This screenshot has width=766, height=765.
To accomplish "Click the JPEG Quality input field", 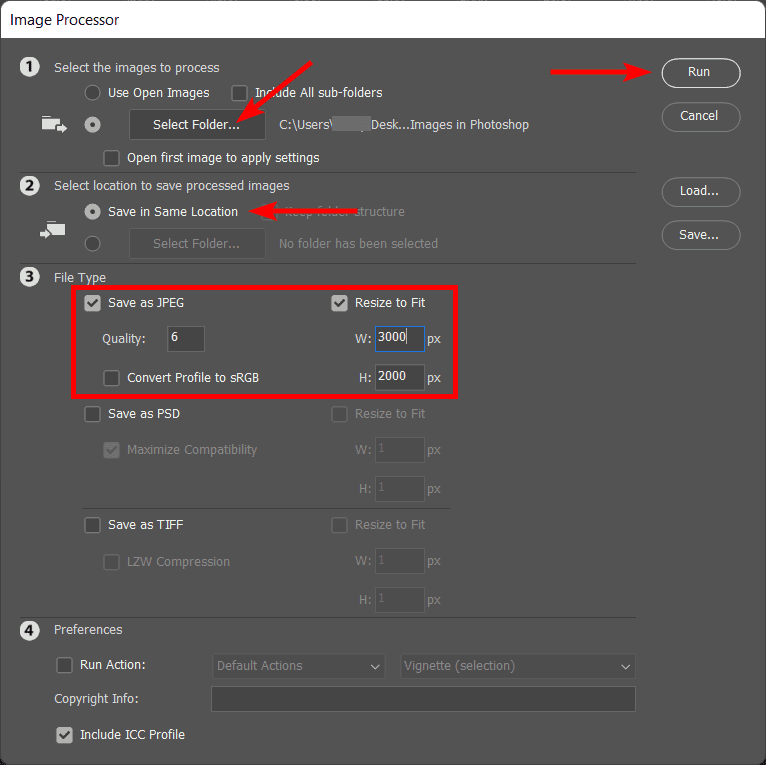I will [186, 339].
